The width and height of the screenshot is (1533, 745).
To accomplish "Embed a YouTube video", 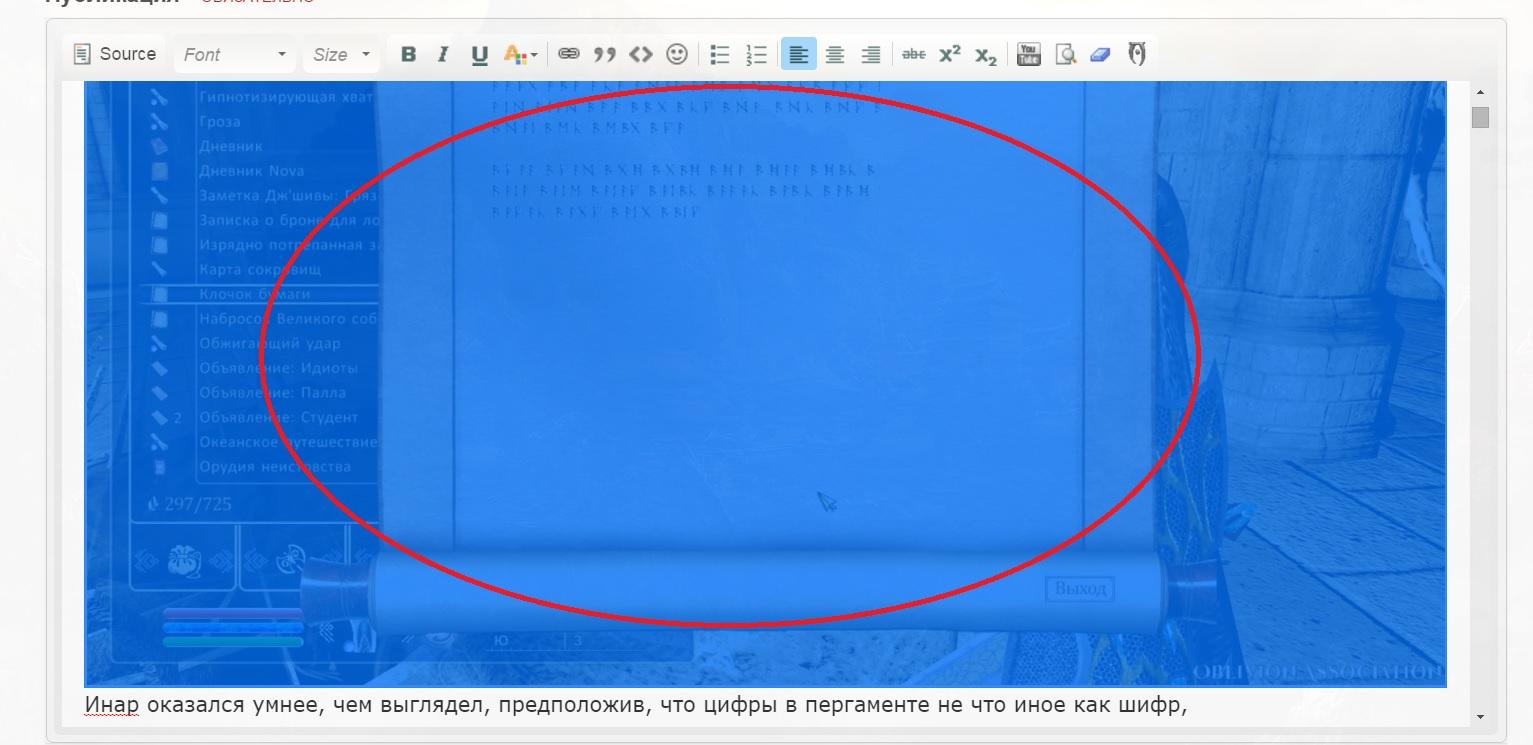I will [x=1028, y=55].
